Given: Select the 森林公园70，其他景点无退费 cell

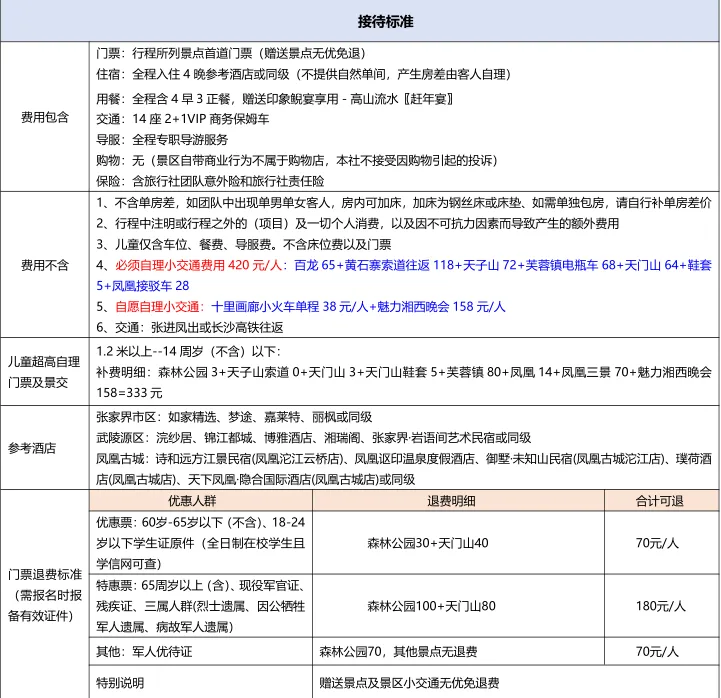Looking at the screenshot, I should click(458, 651).
